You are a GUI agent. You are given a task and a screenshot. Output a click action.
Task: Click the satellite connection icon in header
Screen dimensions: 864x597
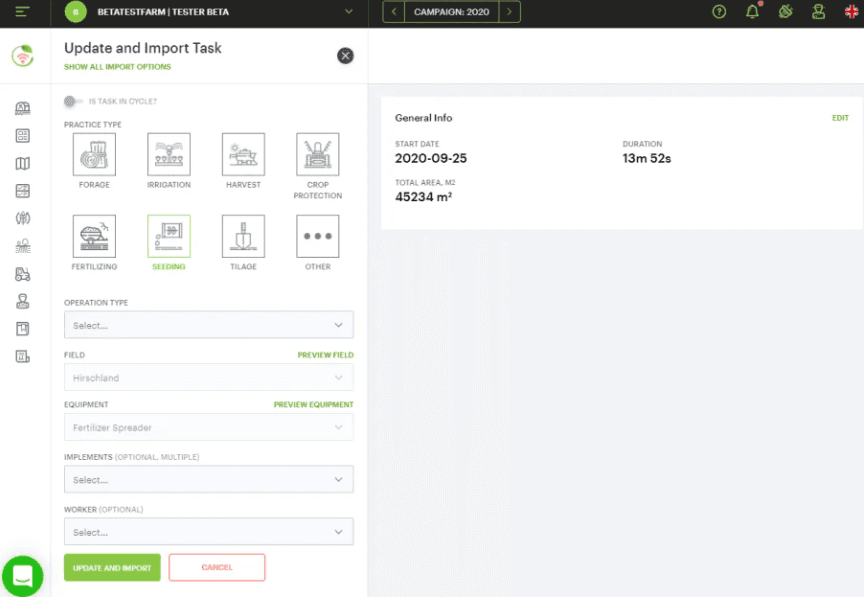point(785,12)
